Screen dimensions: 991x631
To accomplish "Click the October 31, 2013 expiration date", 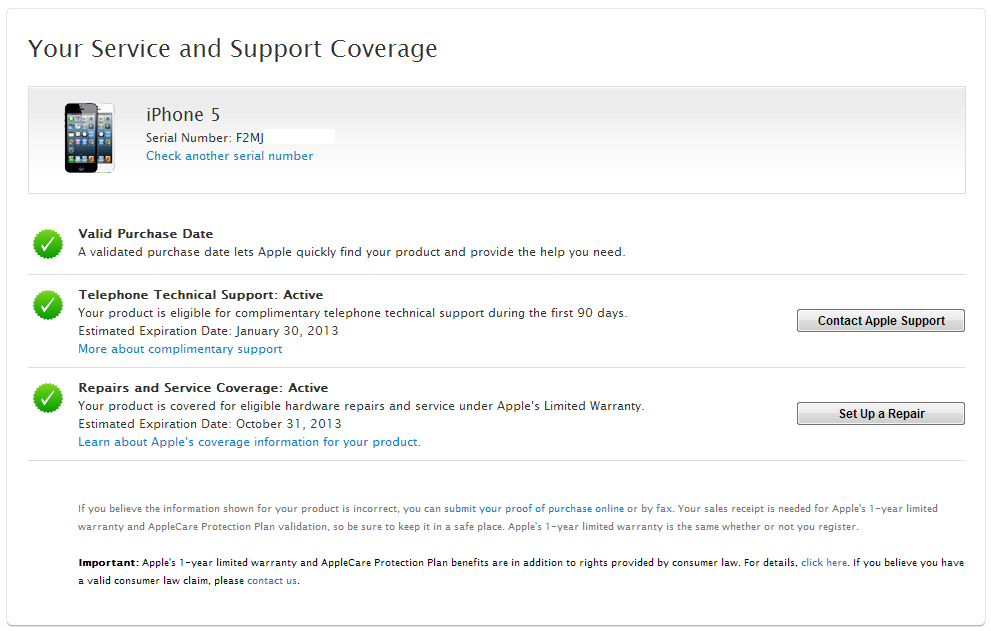I will pyautogui.click(x=288, y=424).
